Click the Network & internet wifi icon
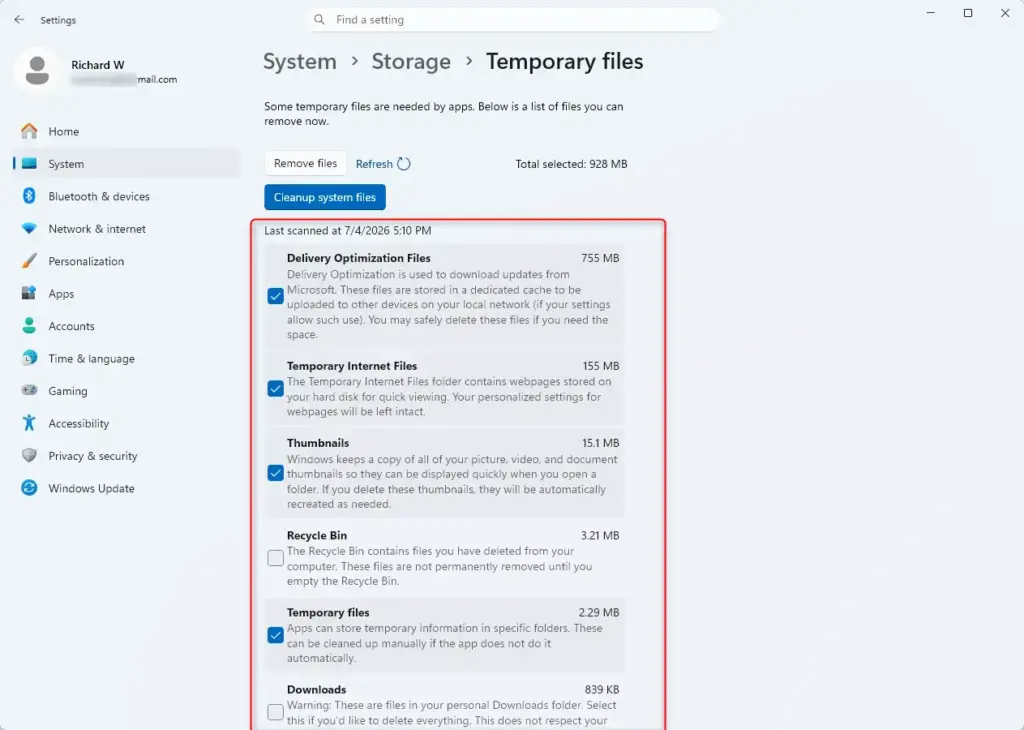 click(x=29, y=229)
